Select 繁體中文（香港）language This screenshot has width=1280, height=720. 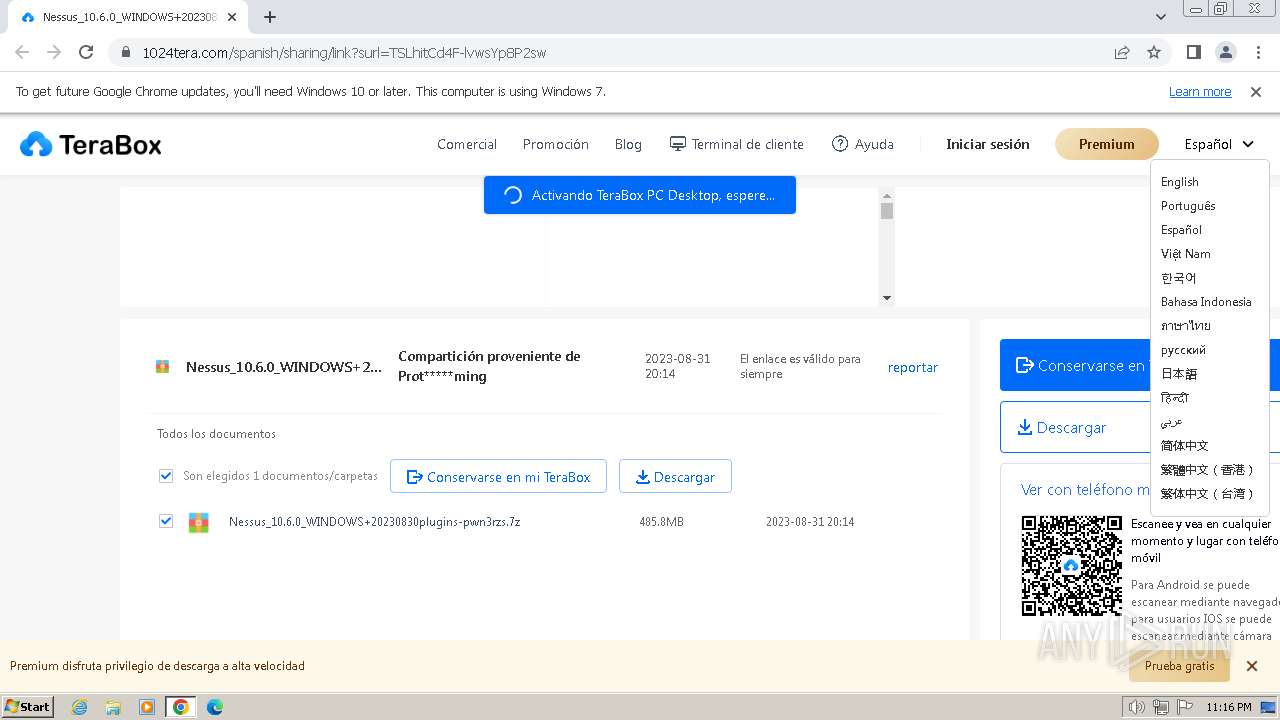coord(1208,470)
